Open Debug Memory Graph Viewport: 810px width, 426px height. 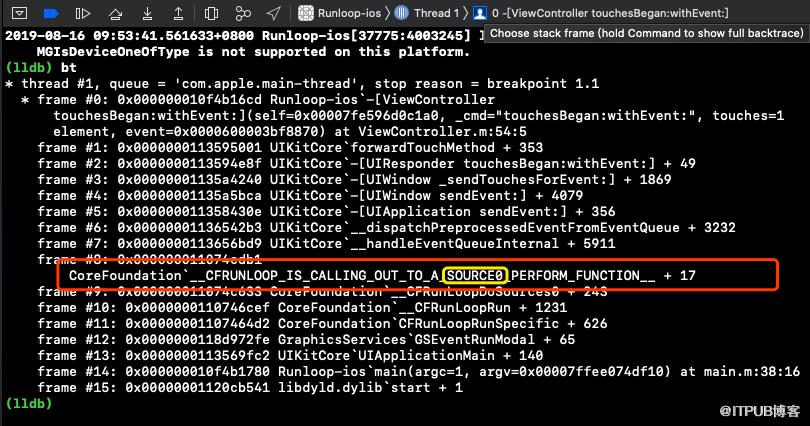243,13
